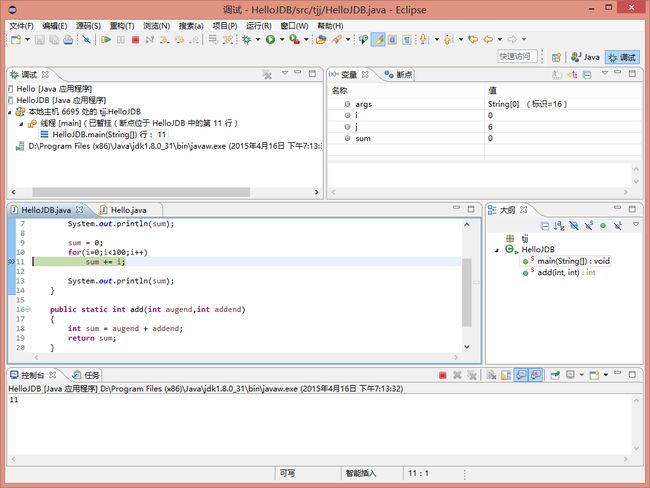
Task: Toggle Scroll Lock in the console
Action: tap(506, 375)
